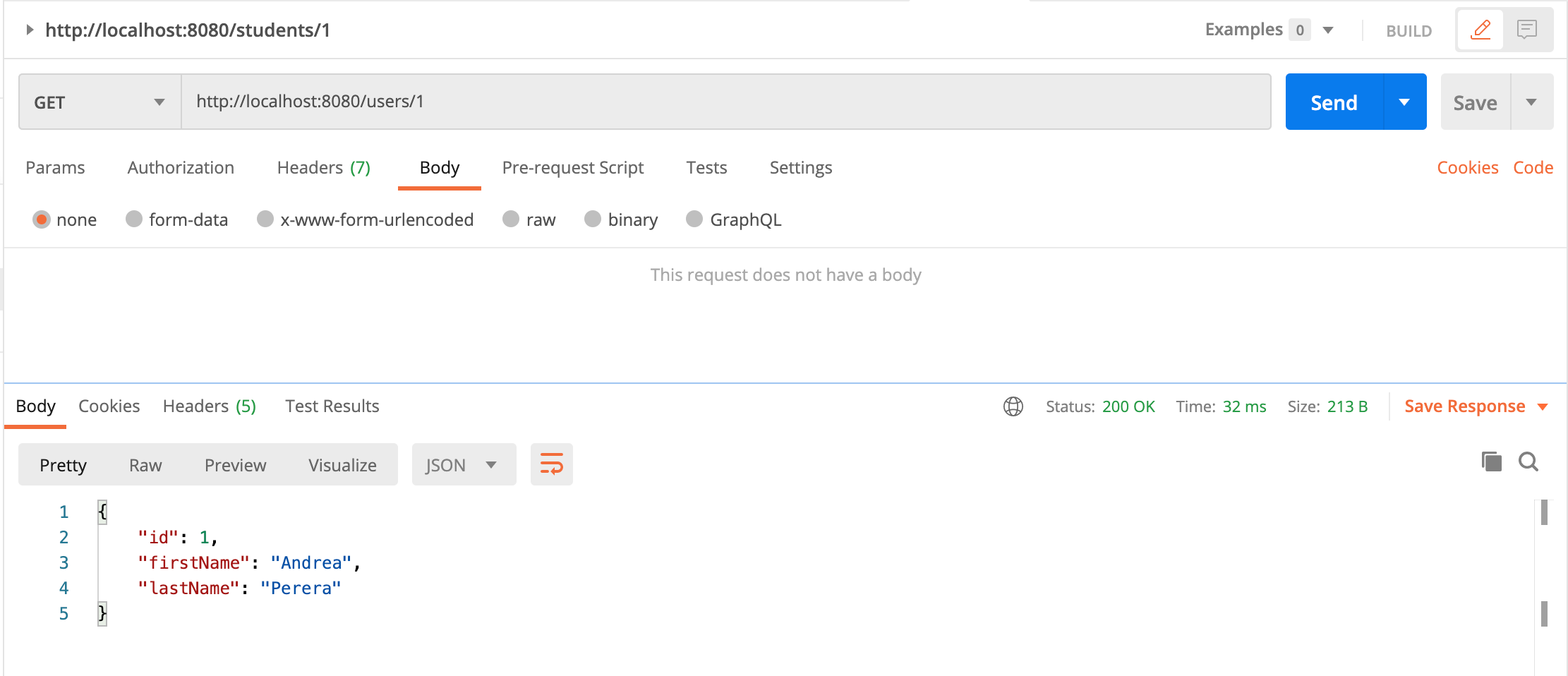Choose the GraphQL body option
Screen dimensions: 1568x676
coord(694,219)
